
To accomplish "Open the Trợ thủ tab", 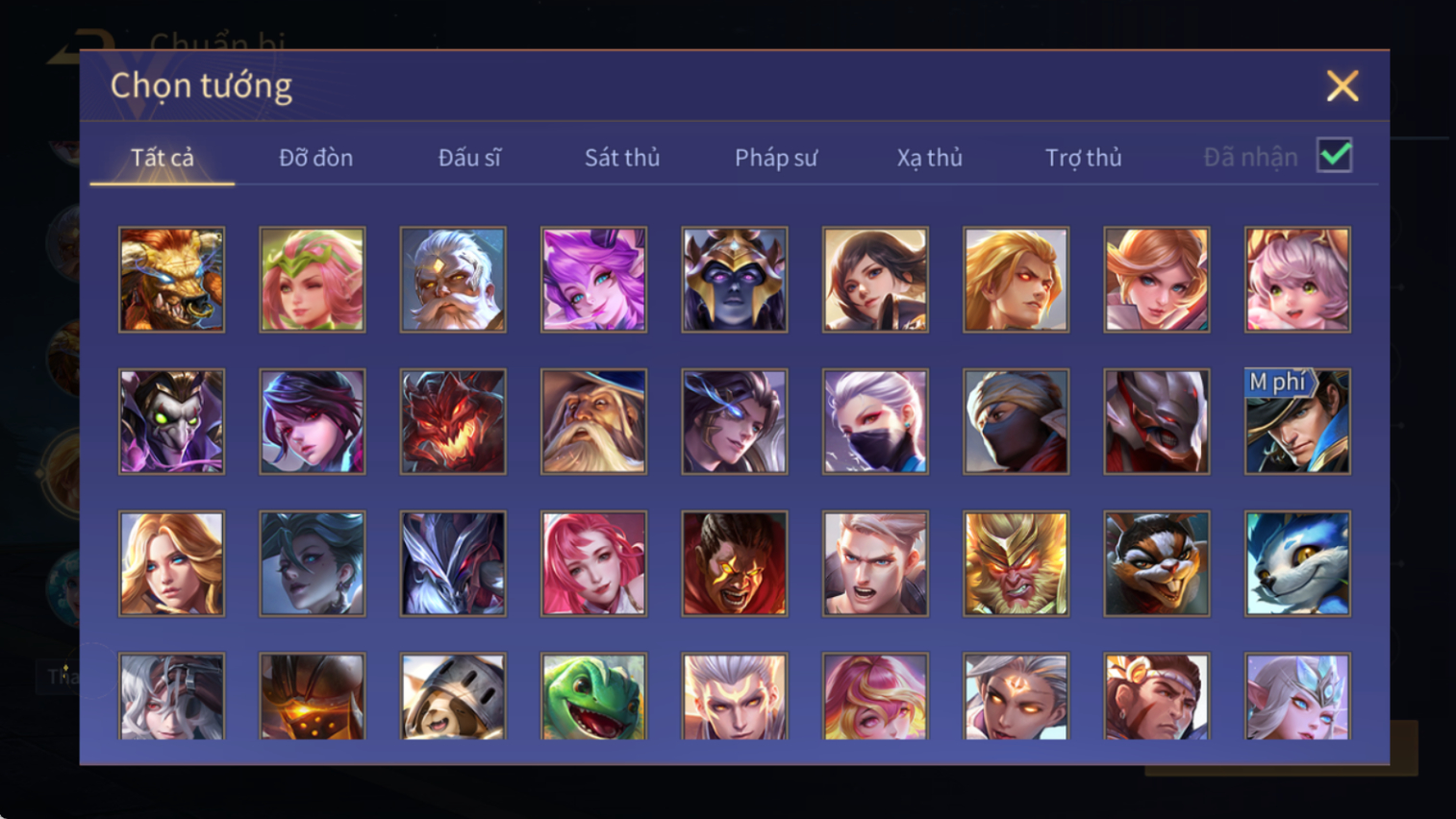I will pyautogui.click(x=1083, y=158).
